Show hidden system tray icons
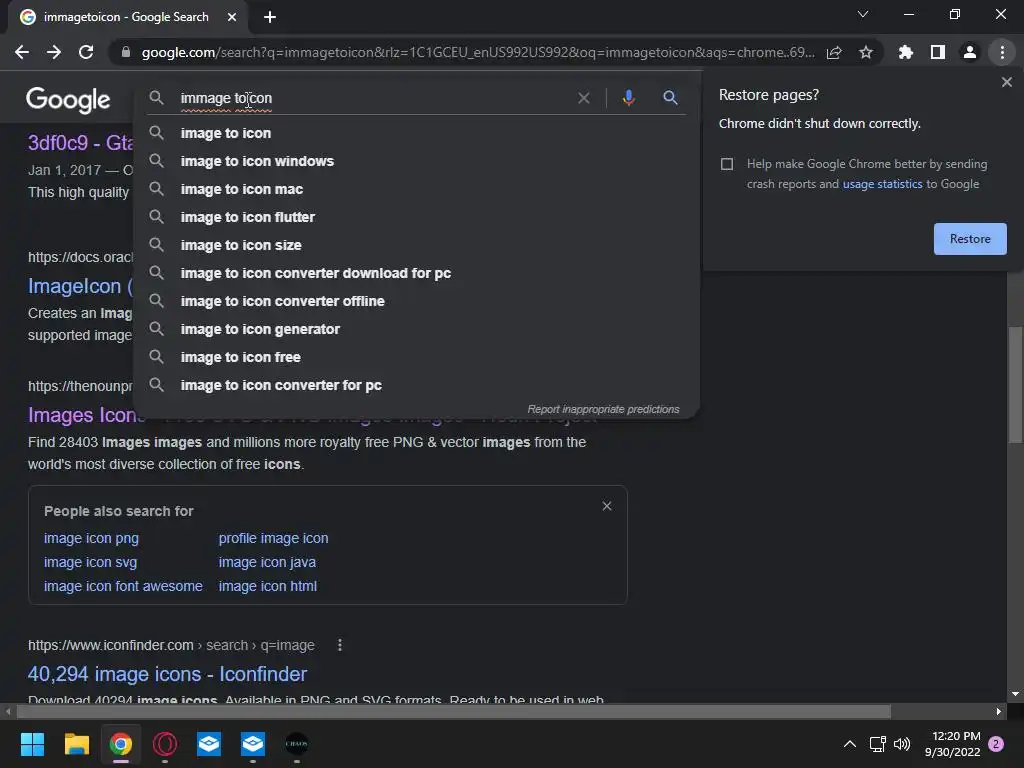The width and height of the screenshot is (1024, 768). click(850, 744)
